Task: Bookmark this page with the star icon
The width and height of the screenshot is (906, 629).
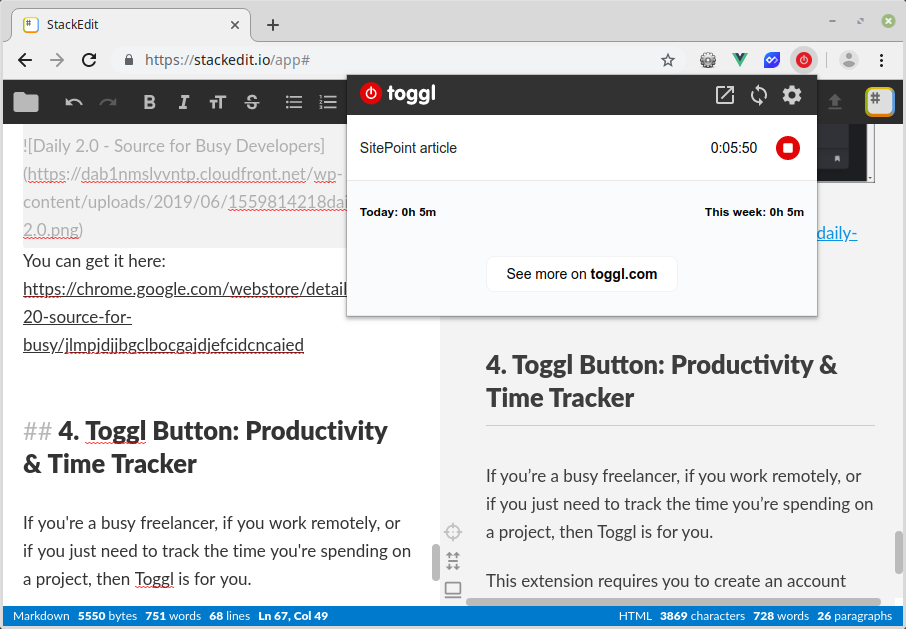Action: click(668, 60)
